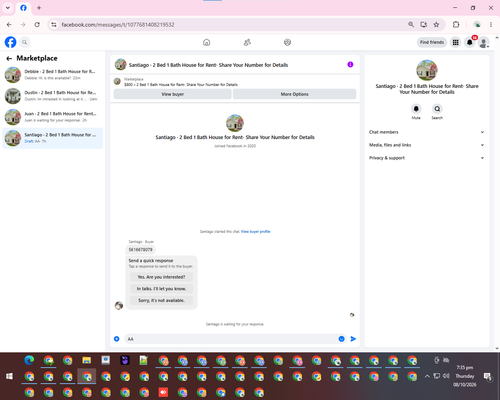Open the Facebook menu grid icon
Screen dimensions: 500x400
click(x=455, y=42)
